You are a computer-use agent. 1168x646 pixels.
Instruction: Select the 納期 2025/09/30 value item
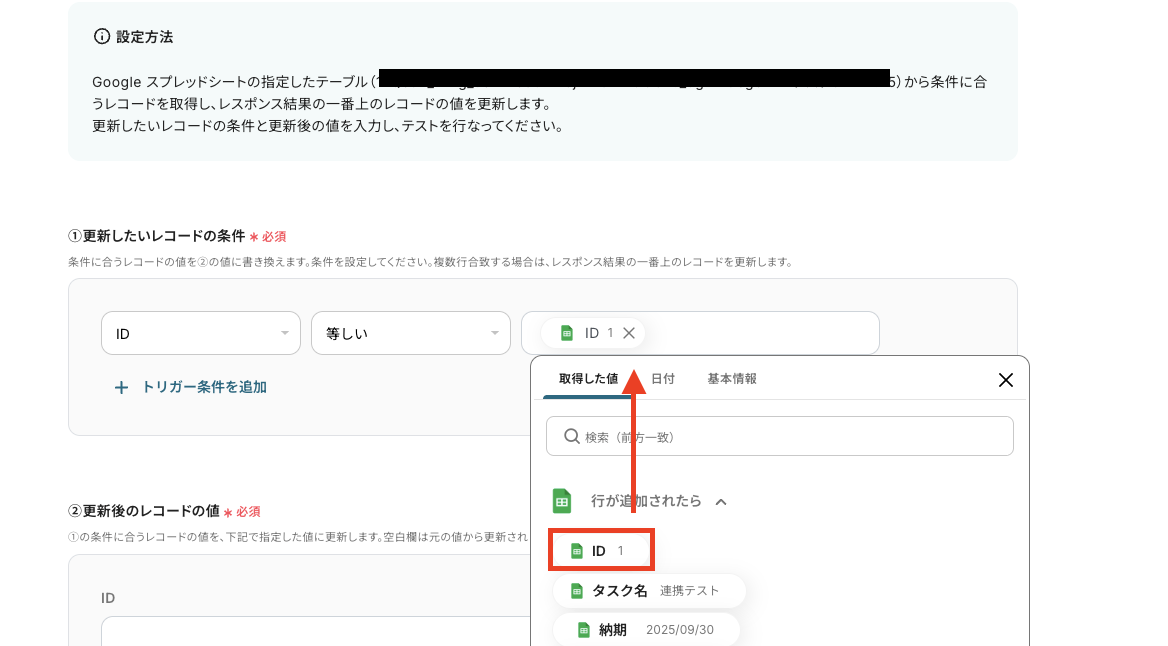tap(646, 630)
